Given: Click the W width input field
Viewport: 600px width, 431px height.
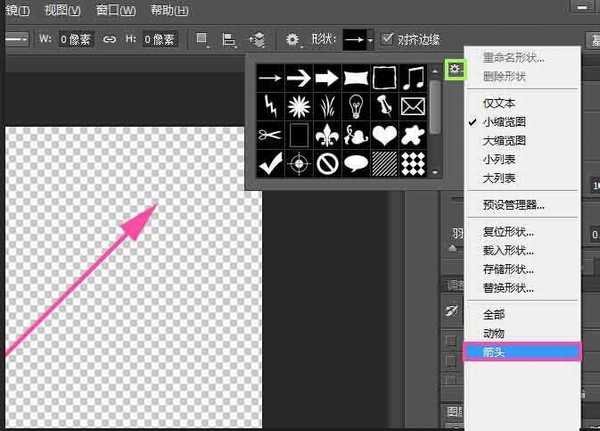Looking at the screenshot, I should (75, 39).
